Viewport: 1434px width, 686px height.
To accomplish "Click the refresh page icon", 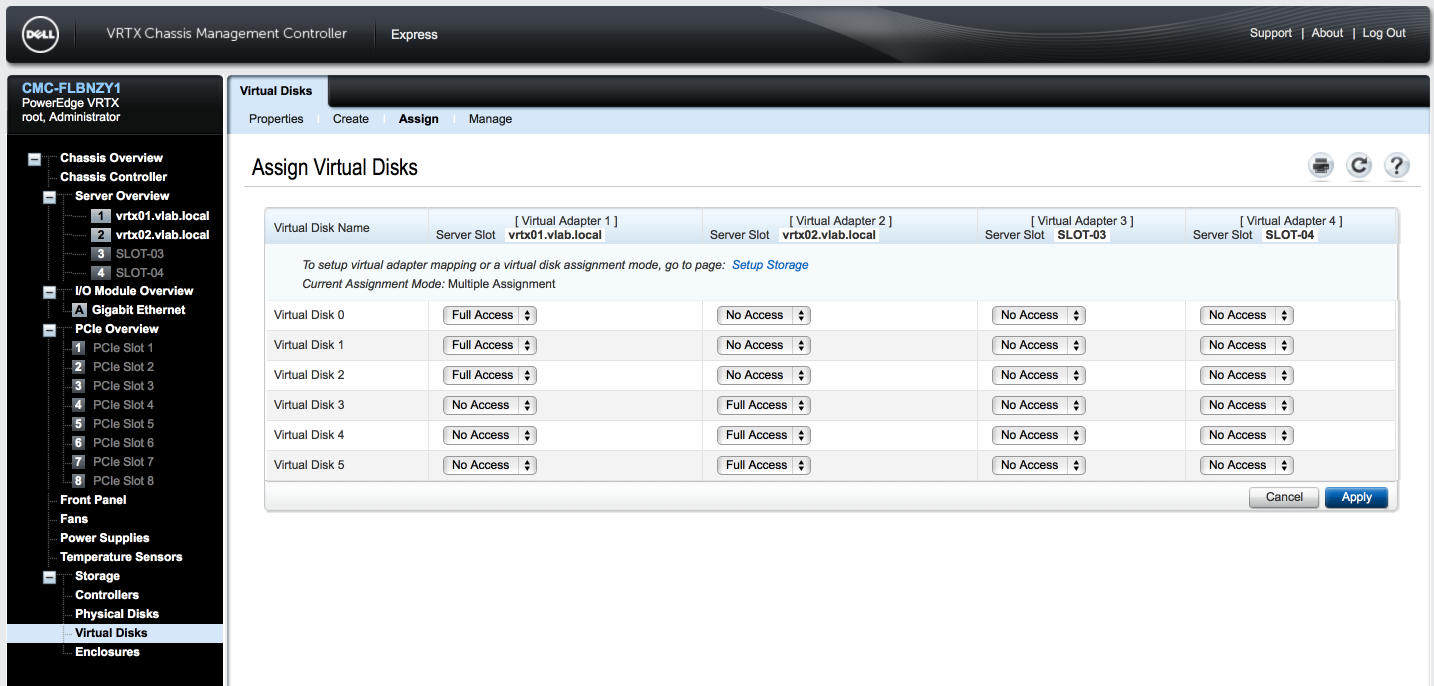I will (1358, 166).
